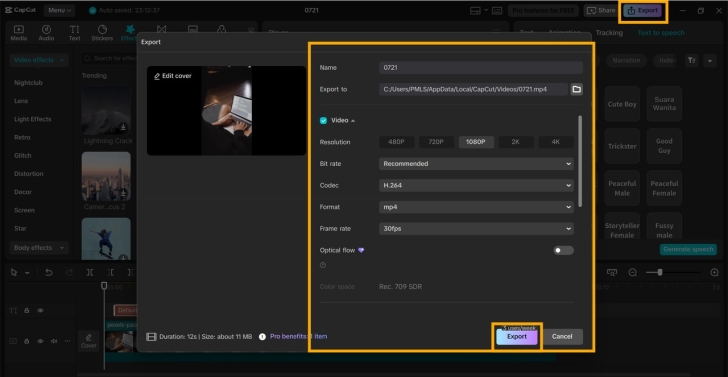Expand the Body effects category
Viewport: 728px width, 377px height.
click(39, 248)
